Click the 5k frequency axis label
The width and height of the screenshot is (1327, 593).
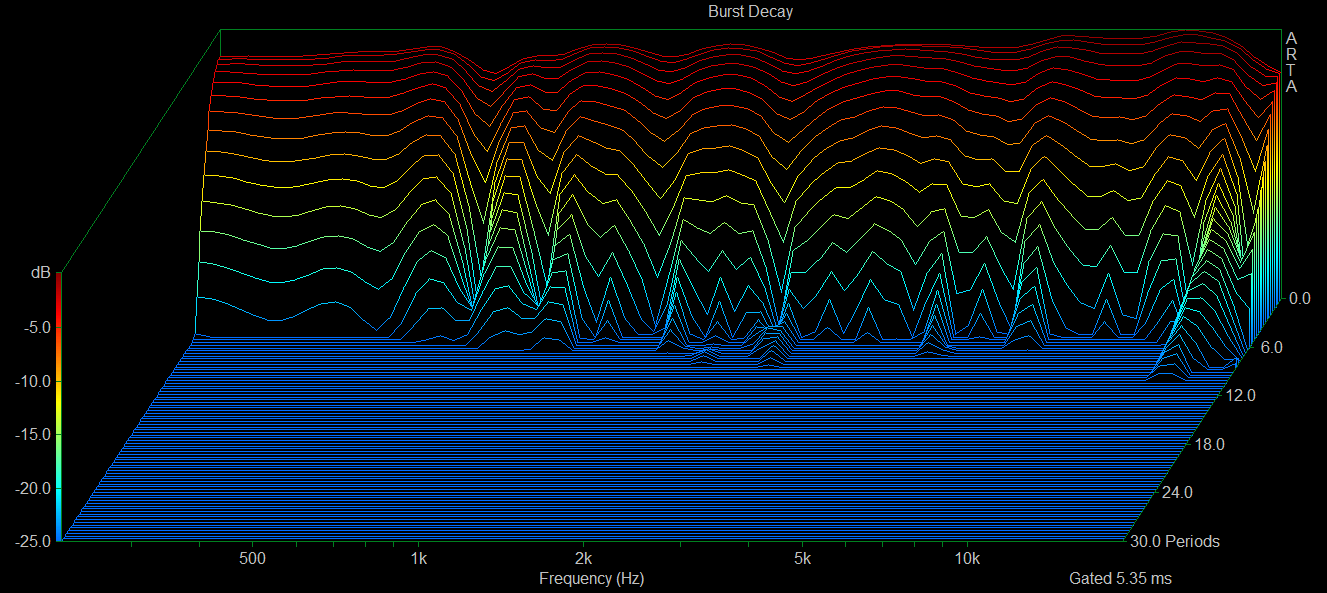[802, 557]
